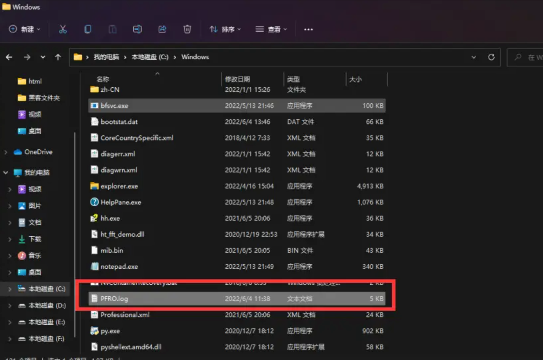This screenshot has width=543, height=360.
Task: Go back with the left arrow
Action: pos(9,57)
